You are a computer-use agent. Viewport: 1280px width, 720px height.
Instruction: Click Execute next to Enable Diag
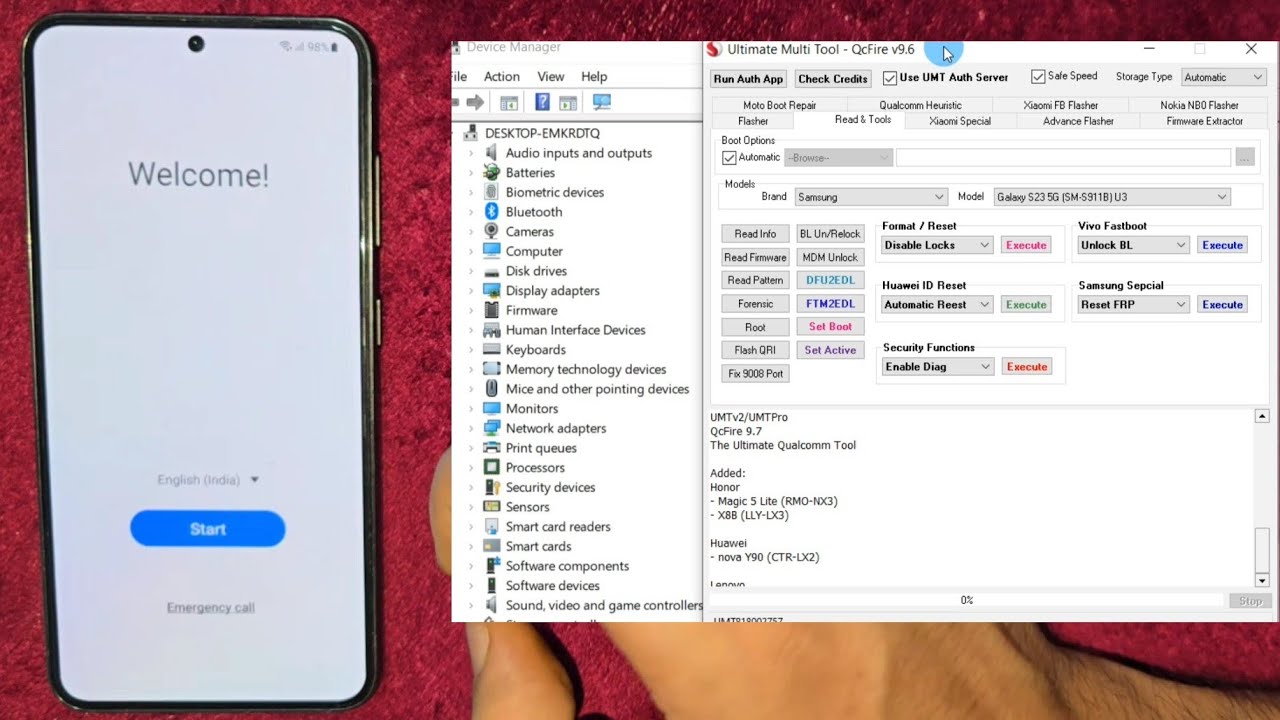point(1026,367)
